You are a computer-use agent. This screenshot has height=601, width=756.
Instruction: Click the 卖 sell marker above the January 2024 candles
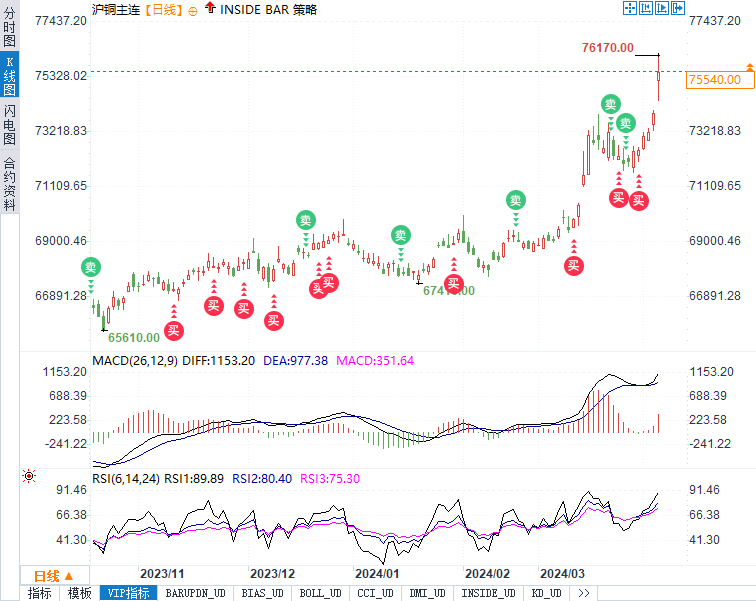[401, 235]
